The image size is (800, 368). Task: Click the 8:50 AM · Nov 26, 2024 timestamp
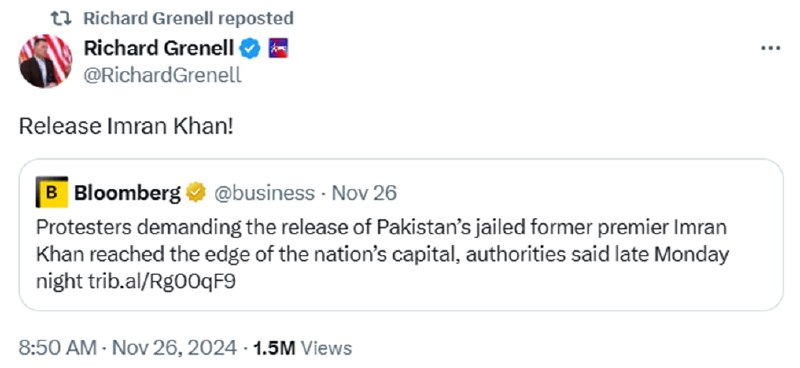(x=128, y=348)
